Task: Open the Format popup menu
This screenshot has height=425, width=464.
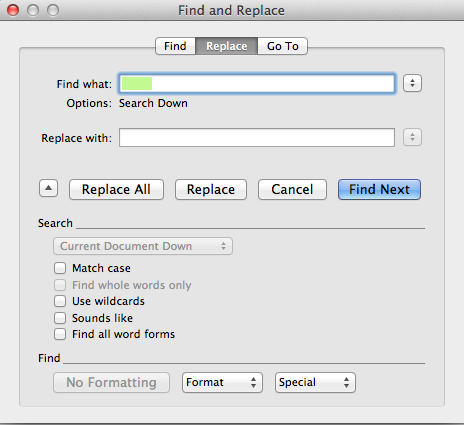Action: pos(222,382)
